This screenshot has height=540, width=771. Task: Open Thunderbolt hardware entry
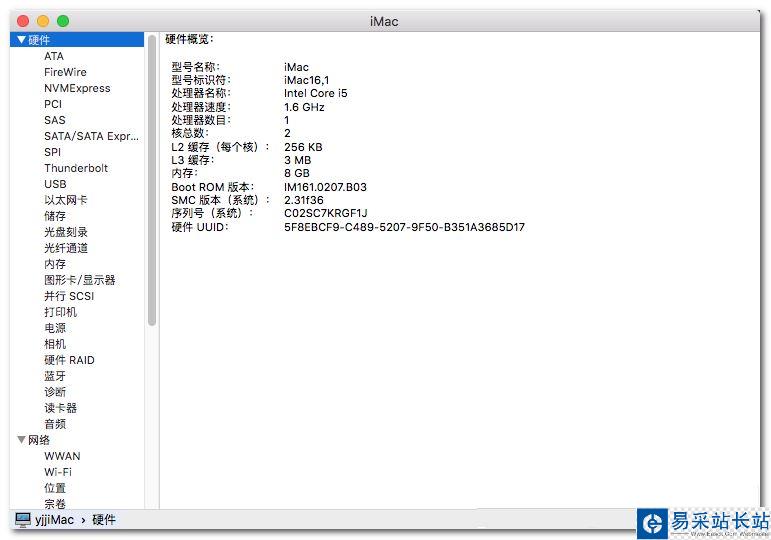click(x=76, y=168)
